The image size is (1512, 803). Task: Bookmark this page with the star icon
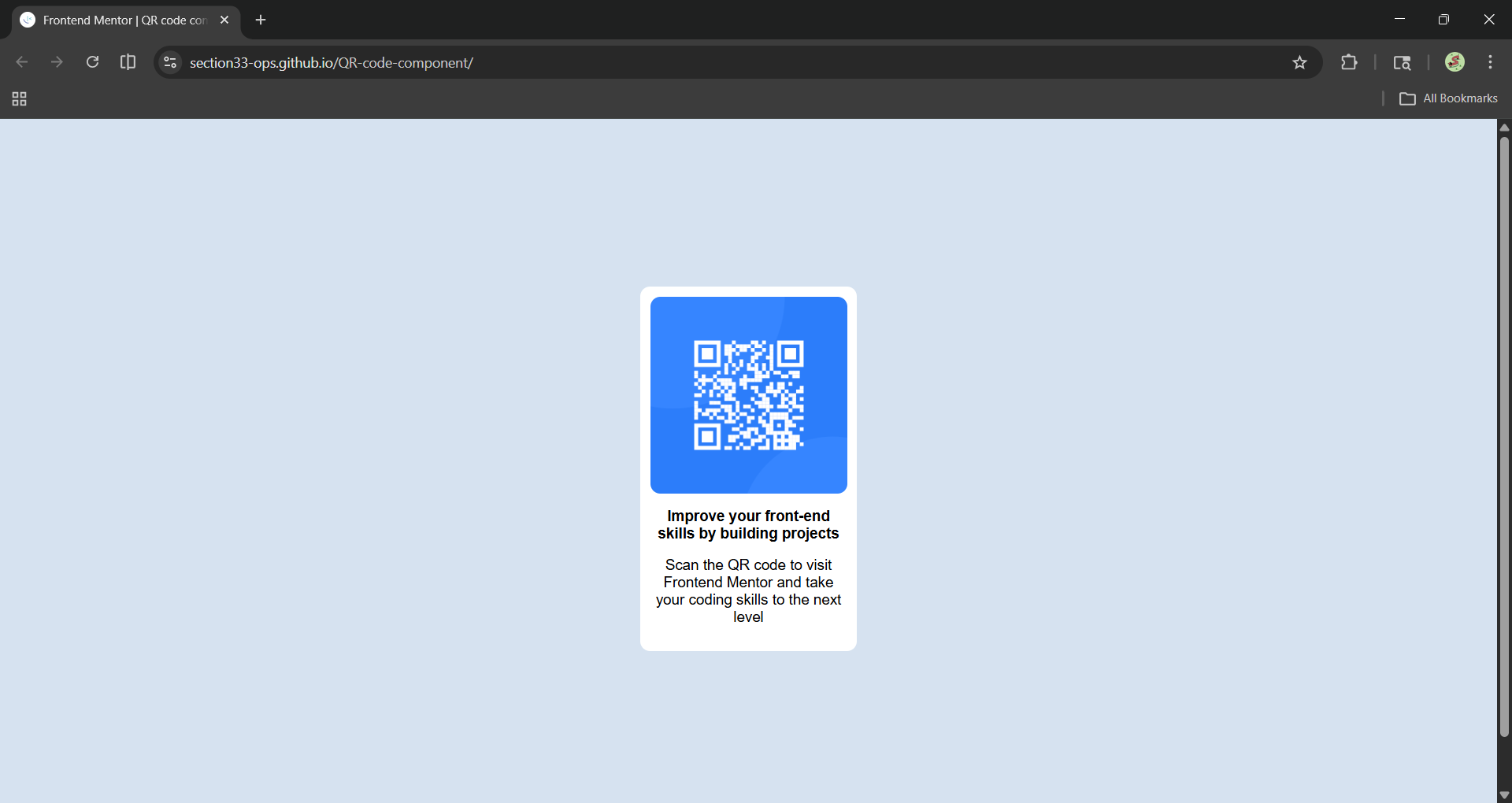point(1300,62)
